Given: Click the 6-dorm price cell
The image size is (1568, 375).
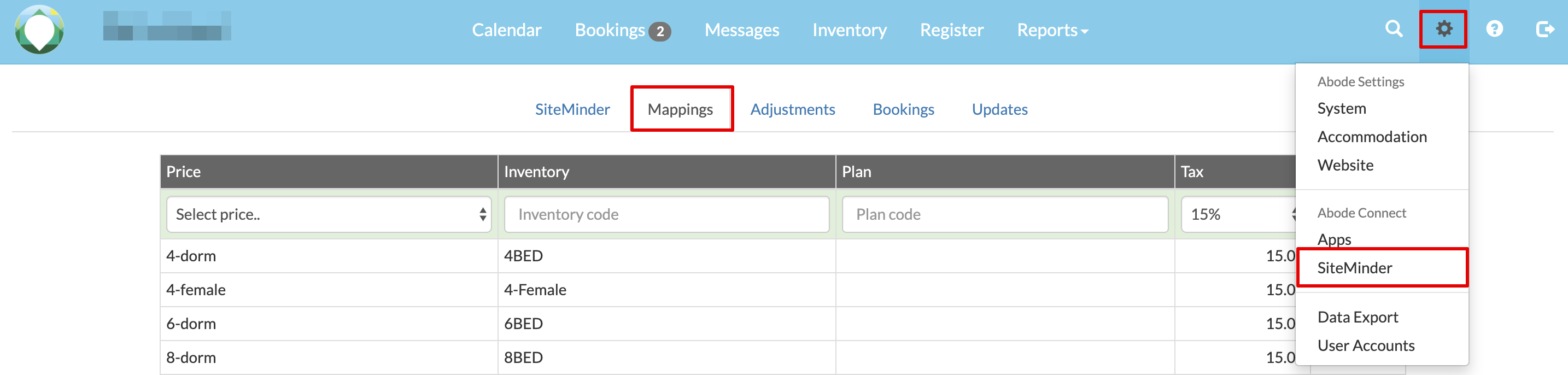Looking at the screenshot, I should tap(329, 324).
